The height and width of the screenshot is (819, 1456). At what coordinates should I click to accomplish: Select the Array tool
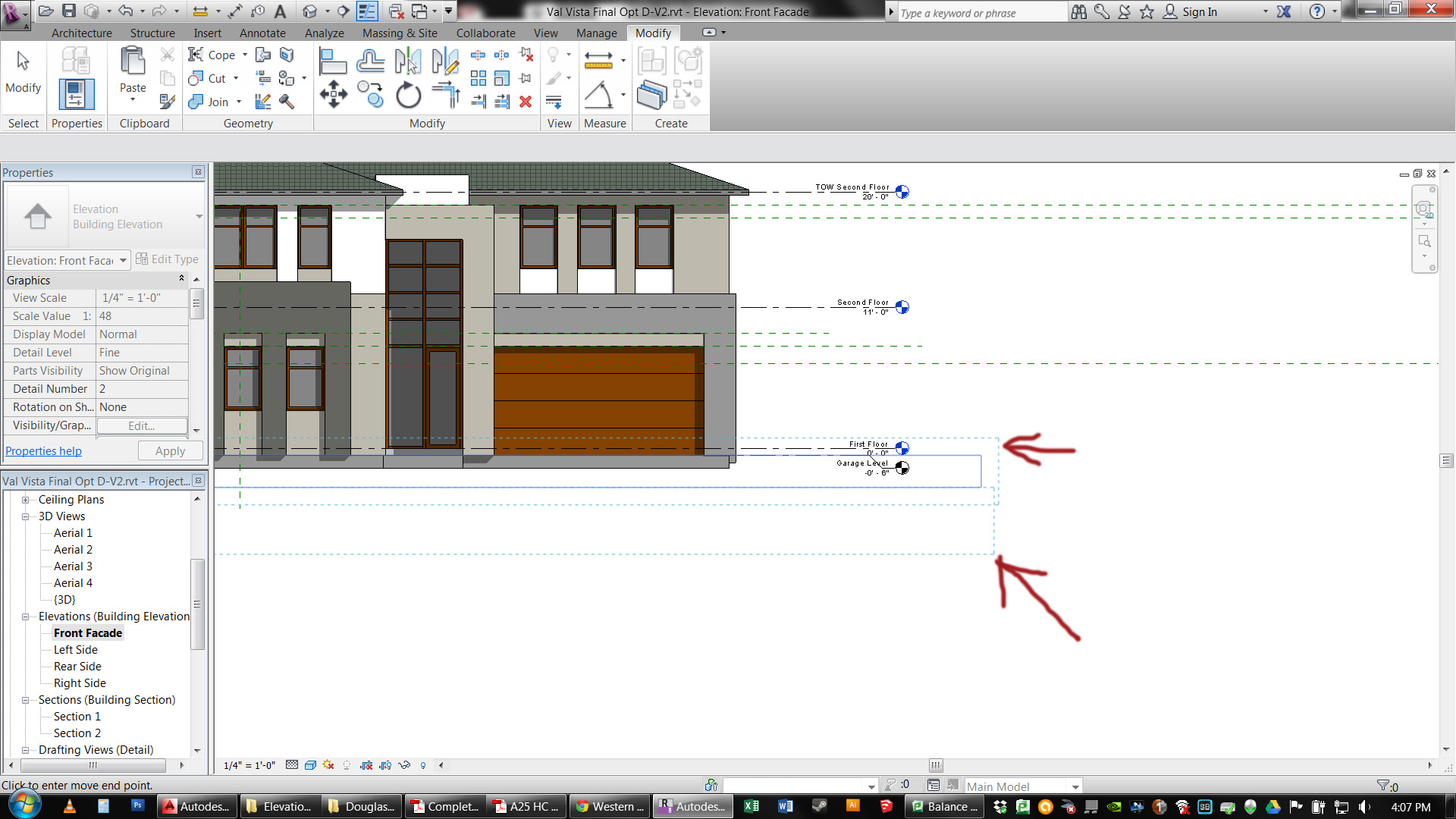click(479, 78)
